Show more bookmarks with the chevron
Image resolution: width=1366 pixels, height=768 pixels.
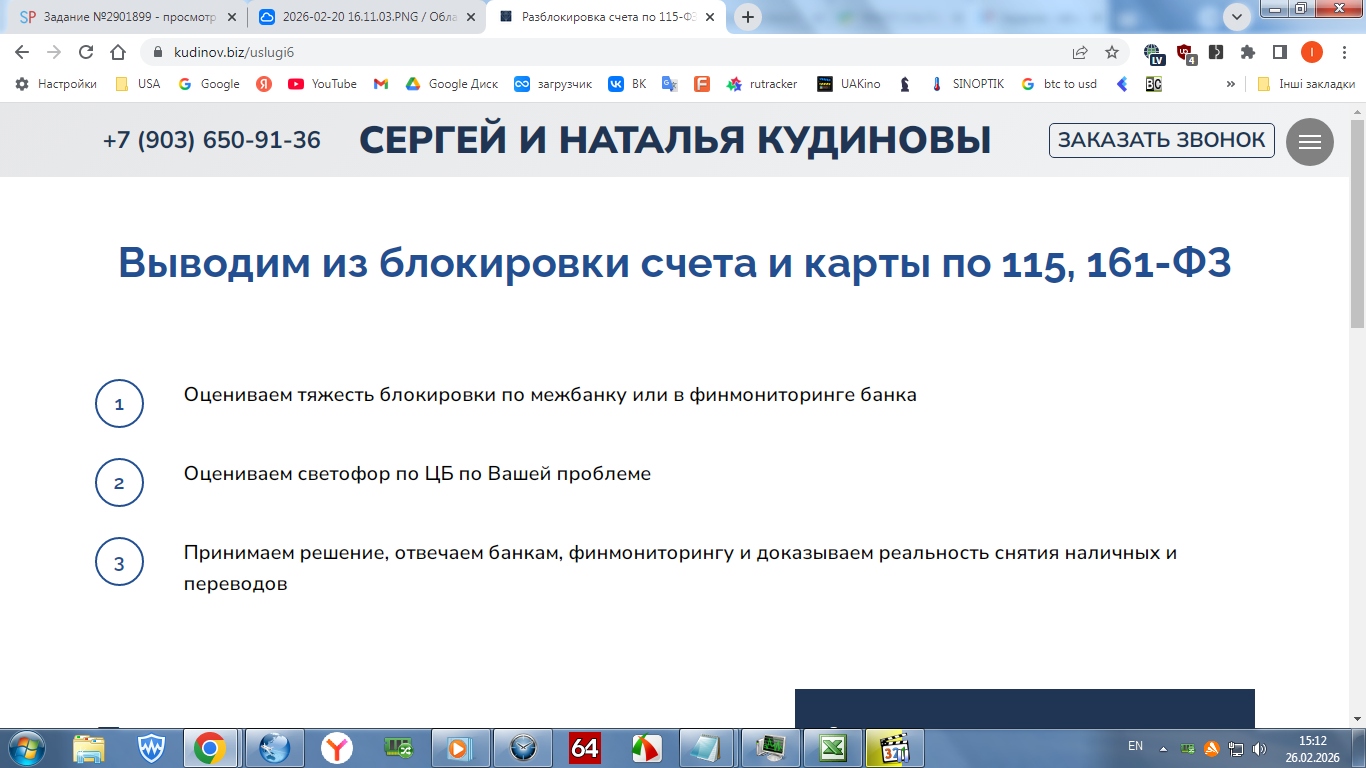point(1231,84)
